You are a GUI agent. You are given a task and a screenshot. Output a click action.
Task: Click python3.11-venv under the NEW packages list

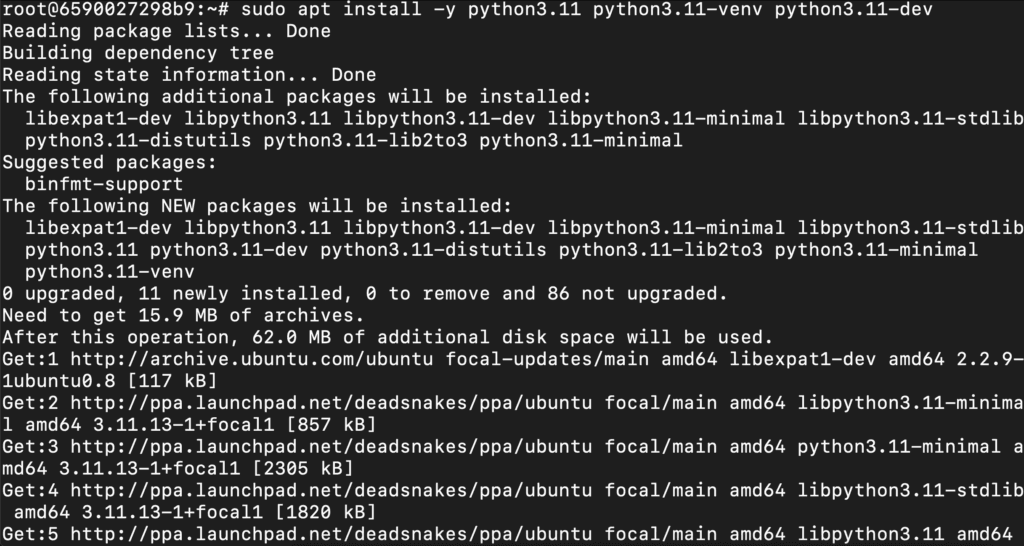tap(110, 271)
